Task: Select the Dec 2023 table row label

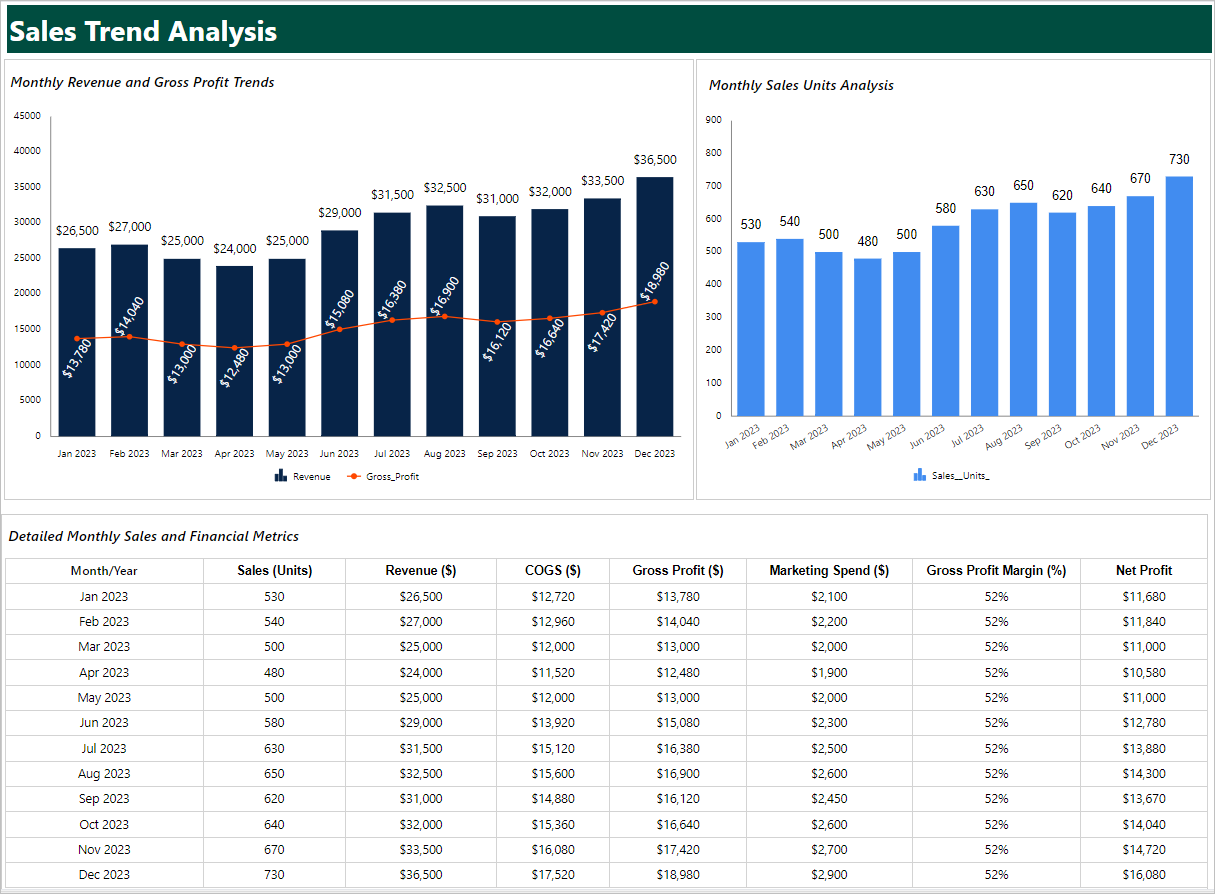Action: click(x=104, y=875)
